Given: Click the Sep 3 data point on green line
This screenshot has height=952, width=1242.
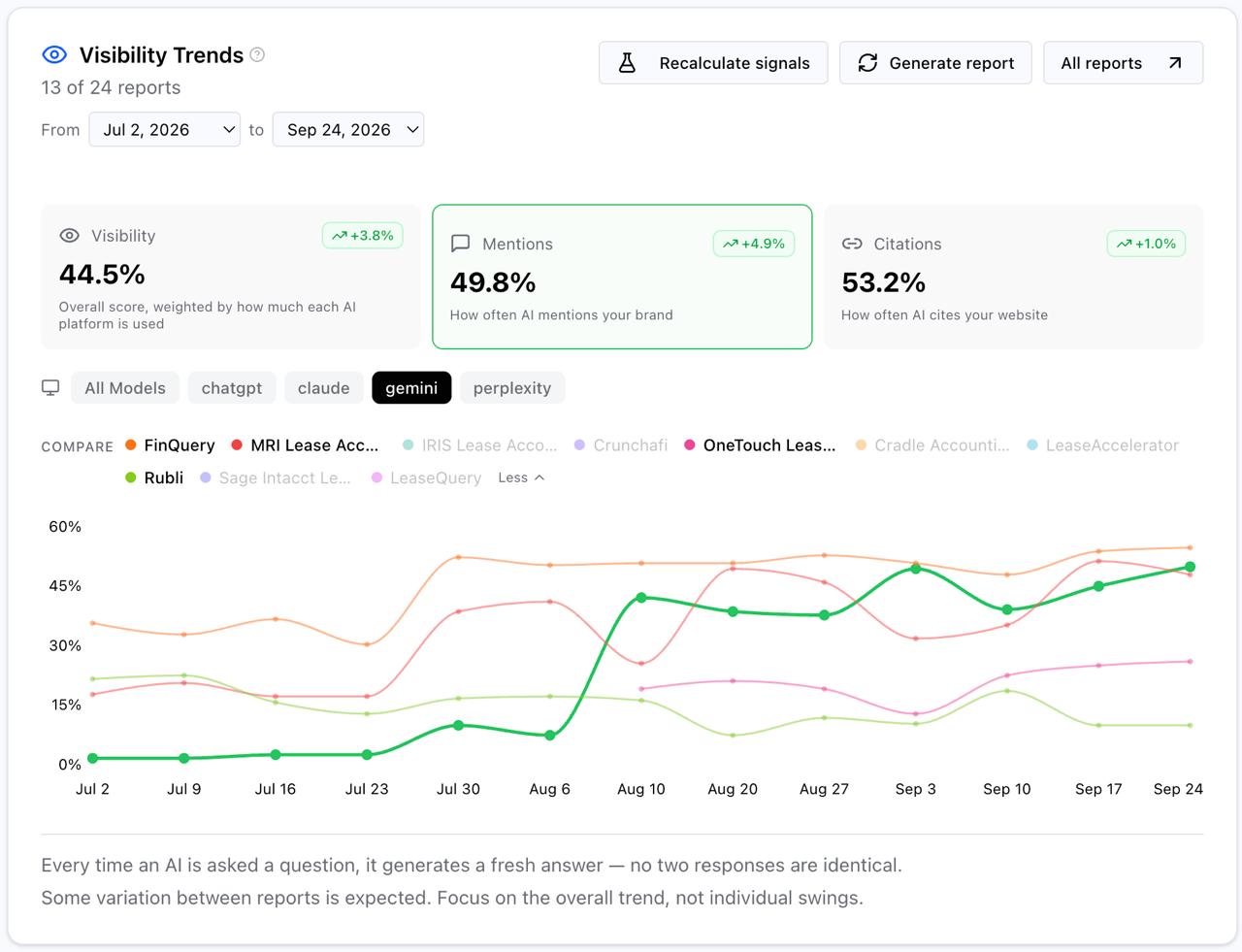Looking at the screenshot, I should pyautogui.click(x=916, y=569).
